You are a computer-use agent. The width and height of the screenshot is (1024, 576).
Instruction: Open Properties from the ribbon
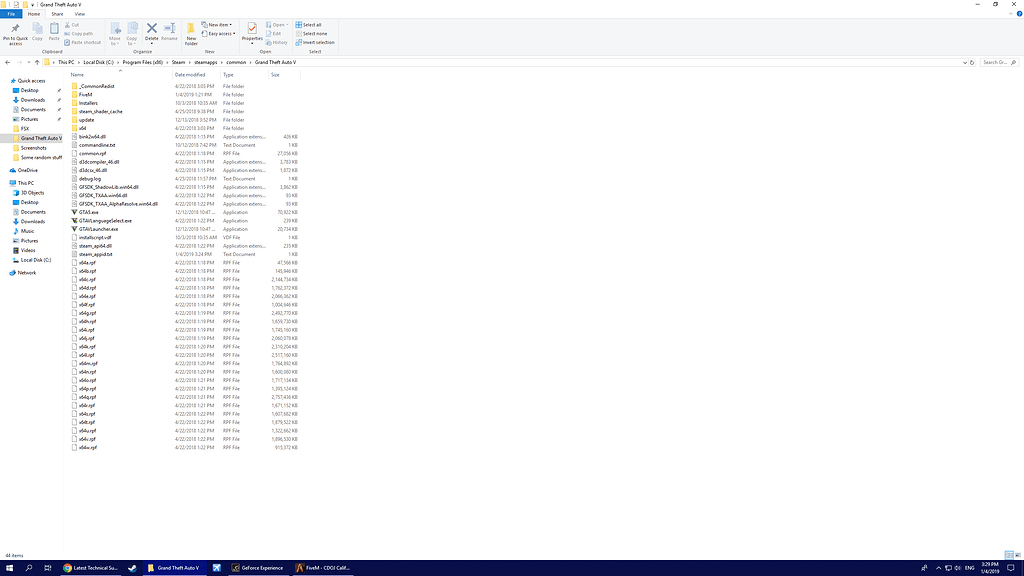252,28
